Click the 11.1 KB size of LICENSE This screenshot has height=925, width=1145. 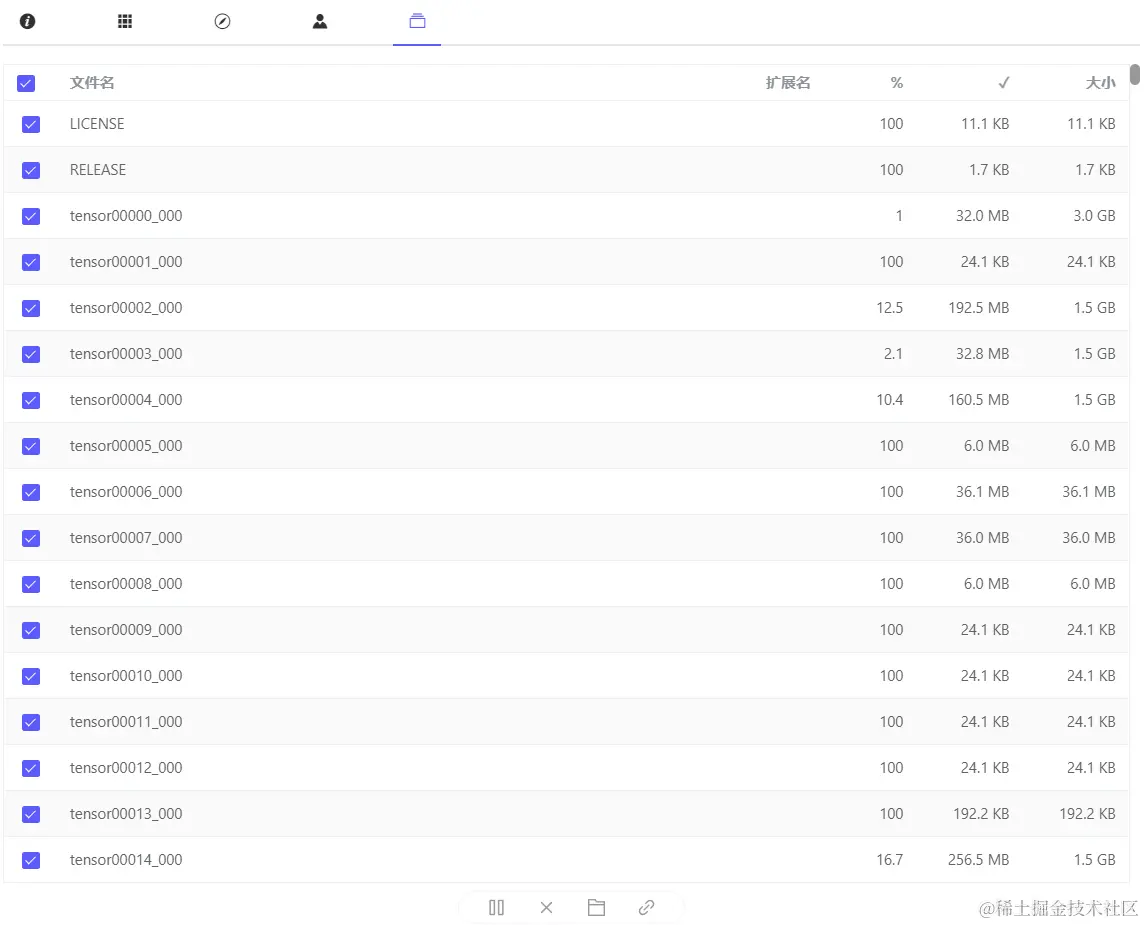tap(1091, 124)
